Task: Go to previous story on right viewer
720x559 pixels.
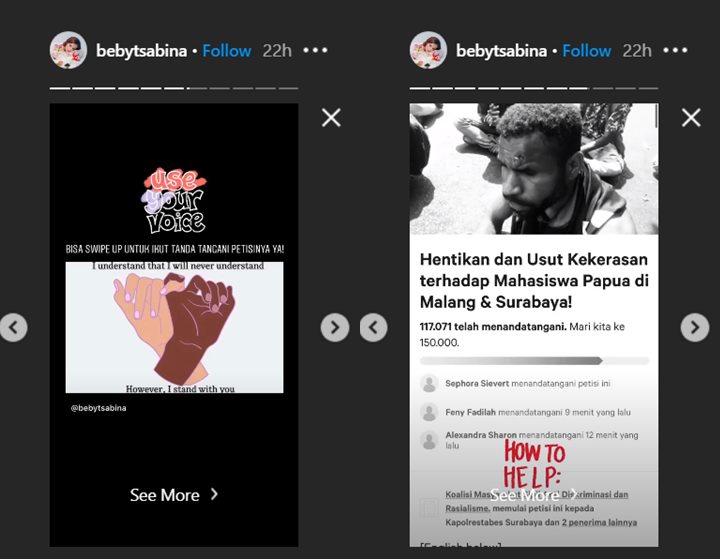Action: click(373, 327)
